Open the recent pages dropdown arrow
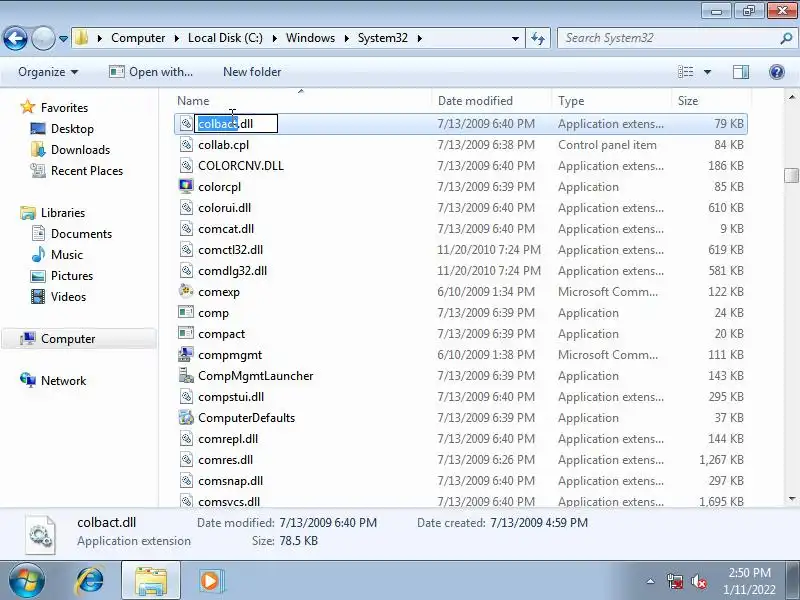The height and width of the screenshot is (600, 800). coord(63,38)
